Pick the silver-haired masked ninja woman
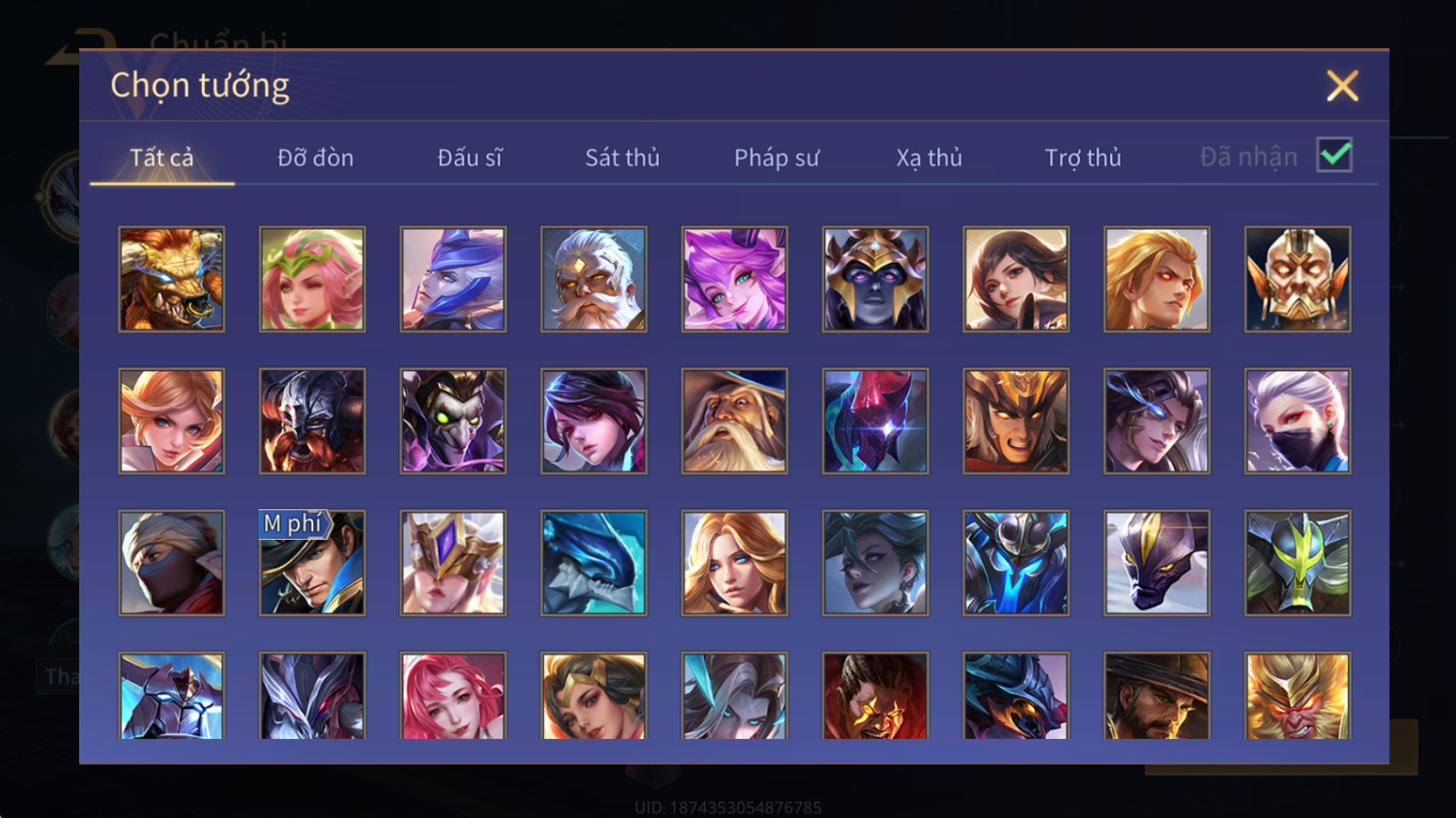Image resolution: width=1456 pixels, height=818 pixels. pyautogui.click(x=1298, y=421)
